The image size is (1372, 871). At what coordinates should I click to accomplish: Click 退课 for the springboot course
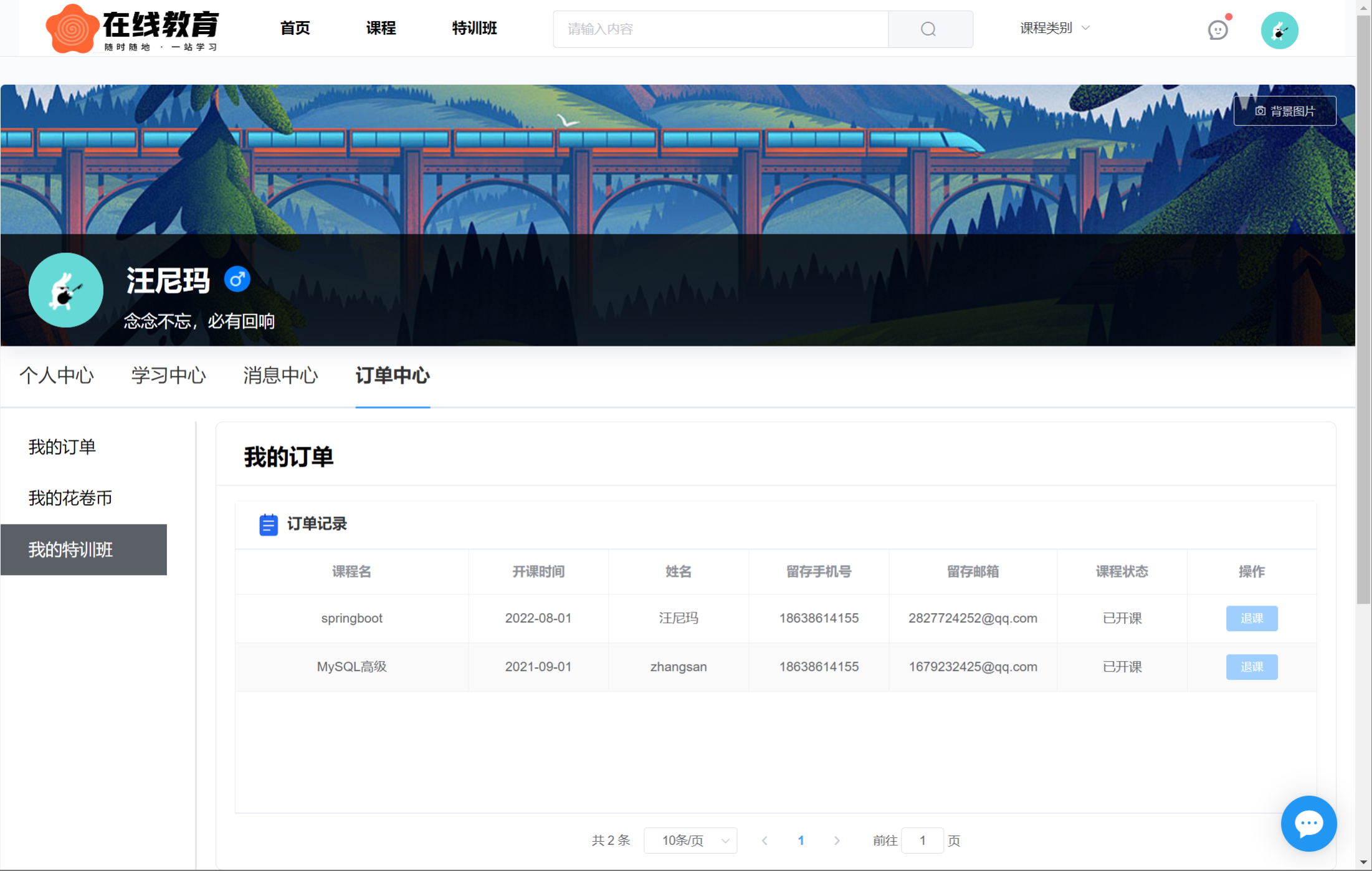pos(1251,618)
